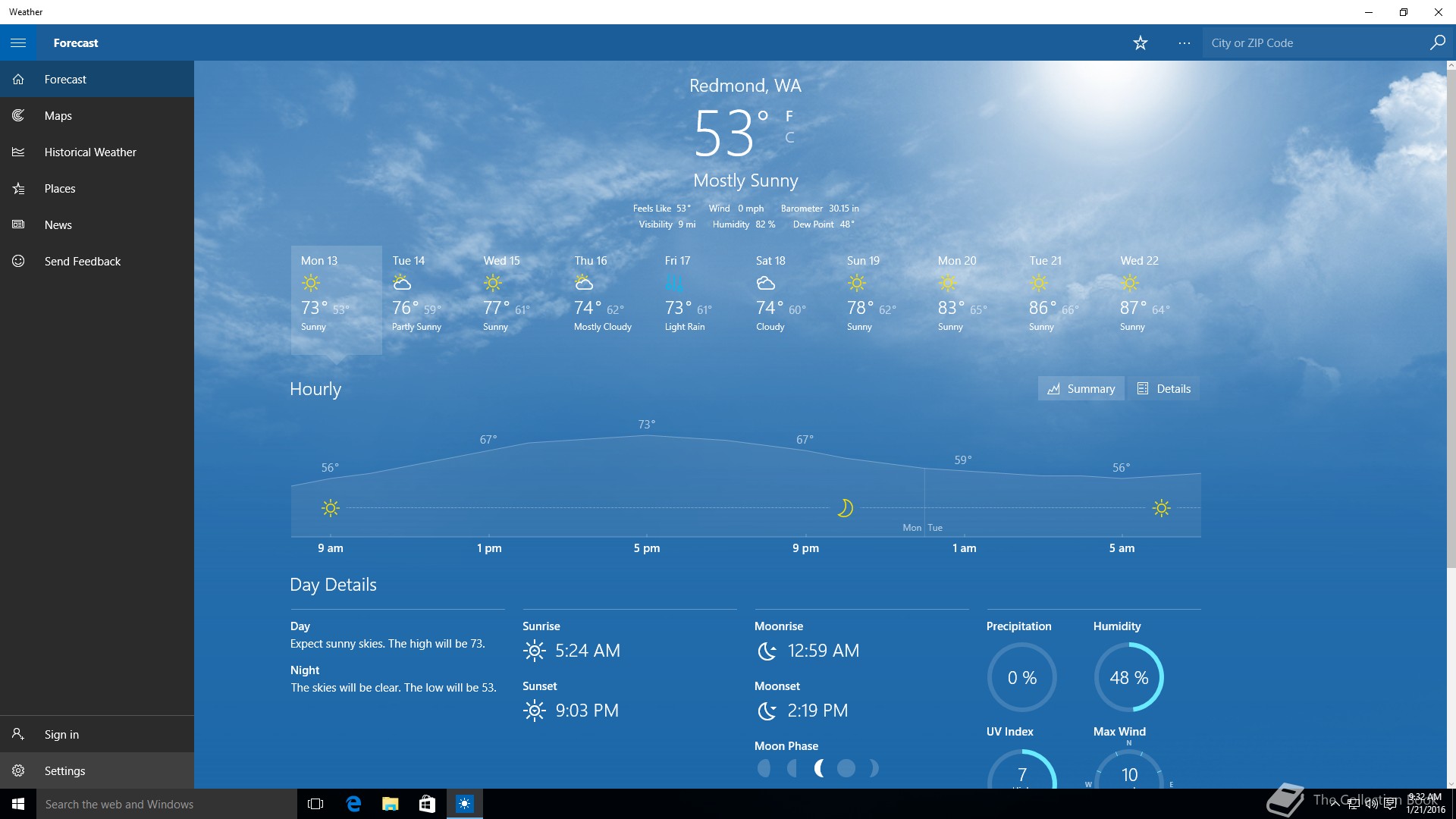The height and width of the screenshot is (819, 1456).
Task: Click the moon icon on hourly chart
Action: [845, 508]
